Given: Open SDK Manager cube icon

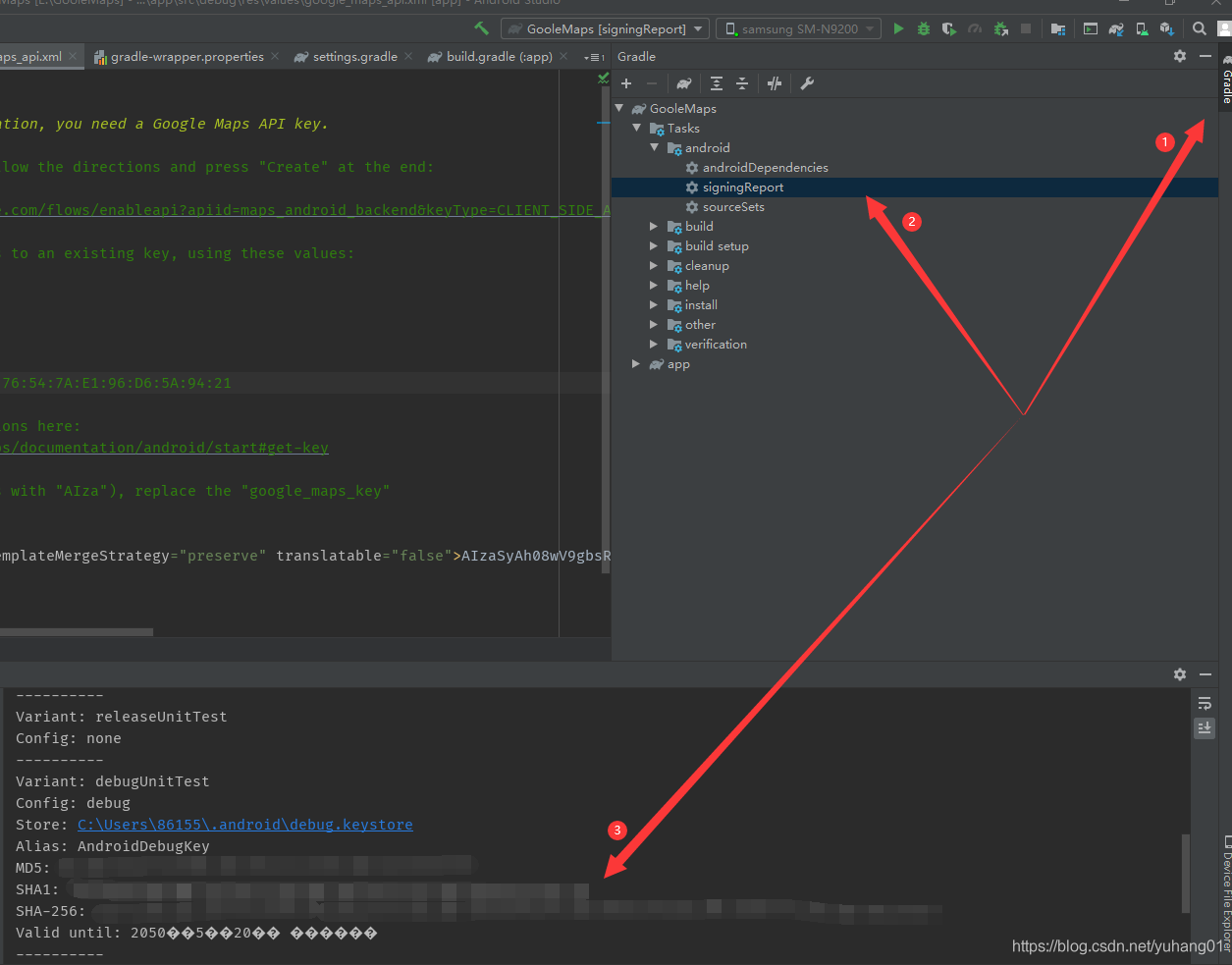Looking at the screenshot, I should pos(1167,28).
